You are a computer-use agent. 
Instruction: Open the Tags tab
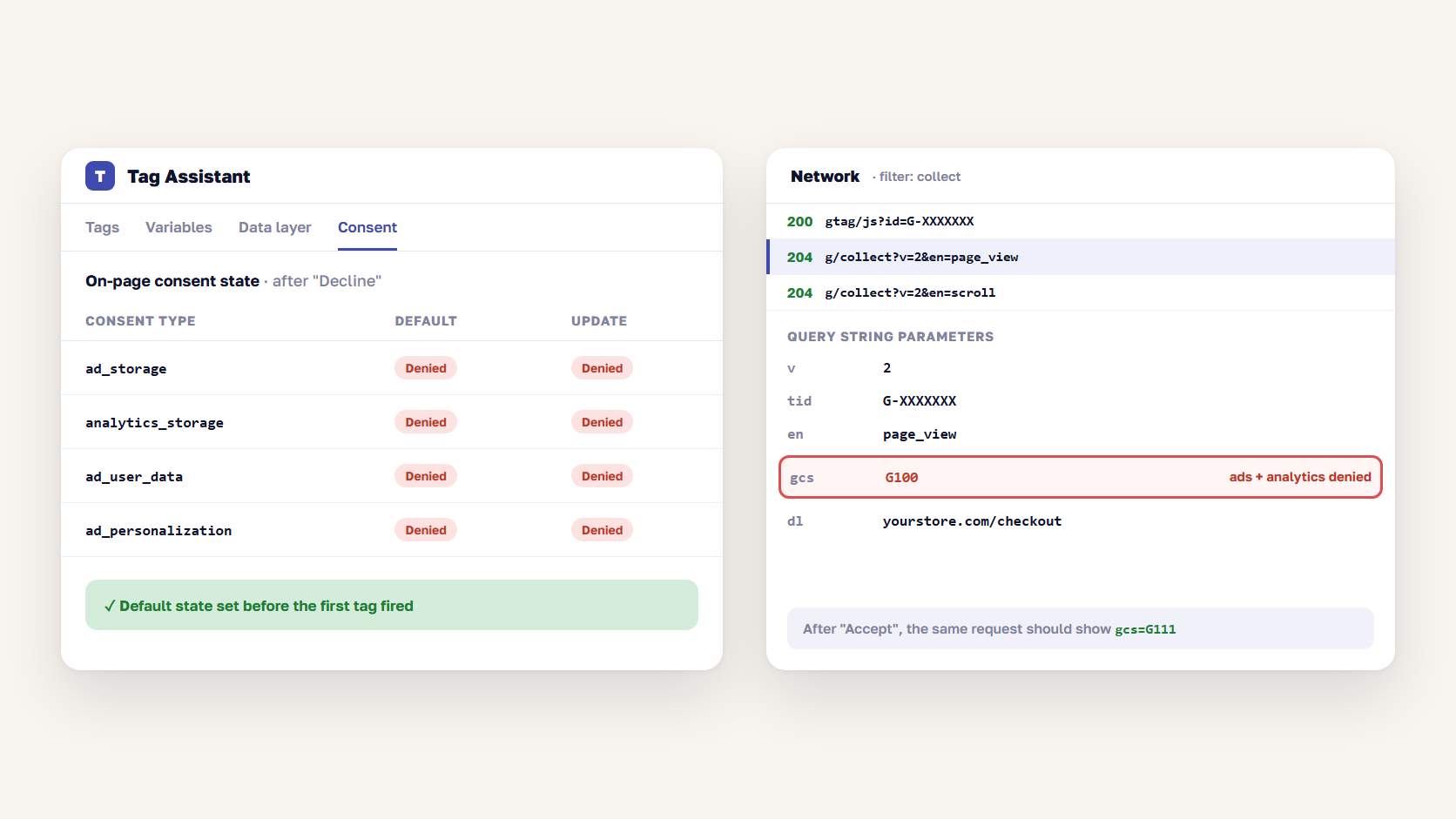(x=102, y=227)
